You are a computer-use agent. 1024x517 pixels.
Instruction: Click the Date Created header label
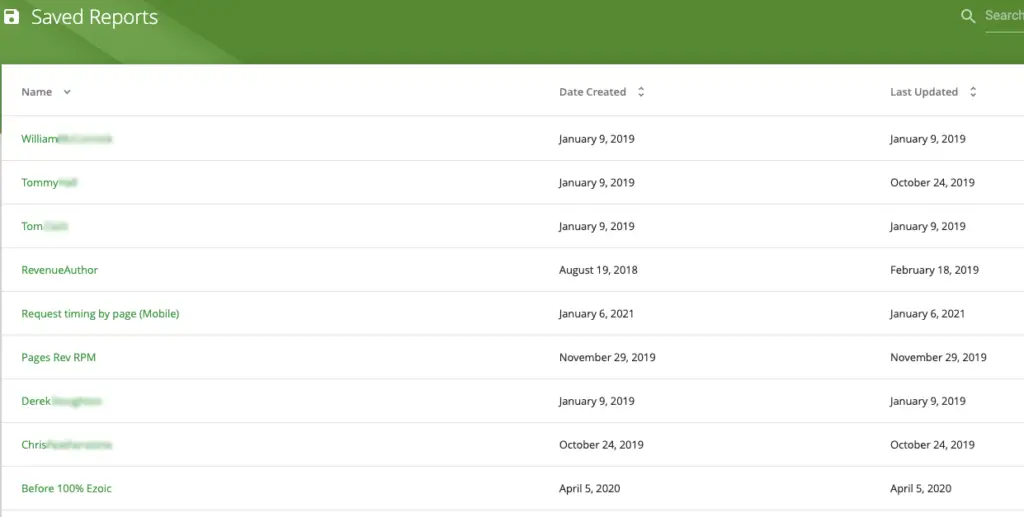pyautogui.click(x=592, y=92)
